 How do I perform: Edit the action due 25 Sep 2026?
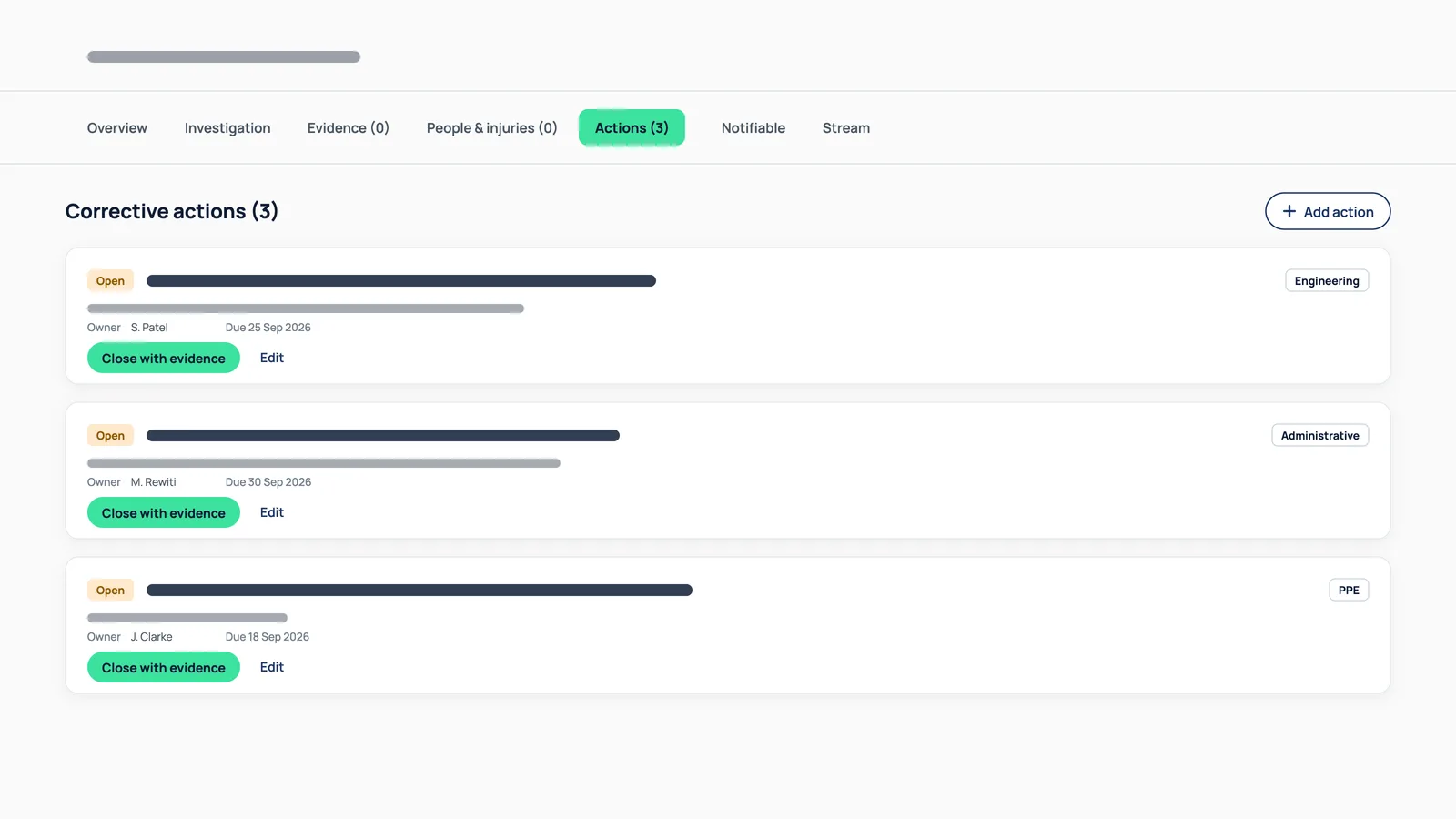point(272,358)
